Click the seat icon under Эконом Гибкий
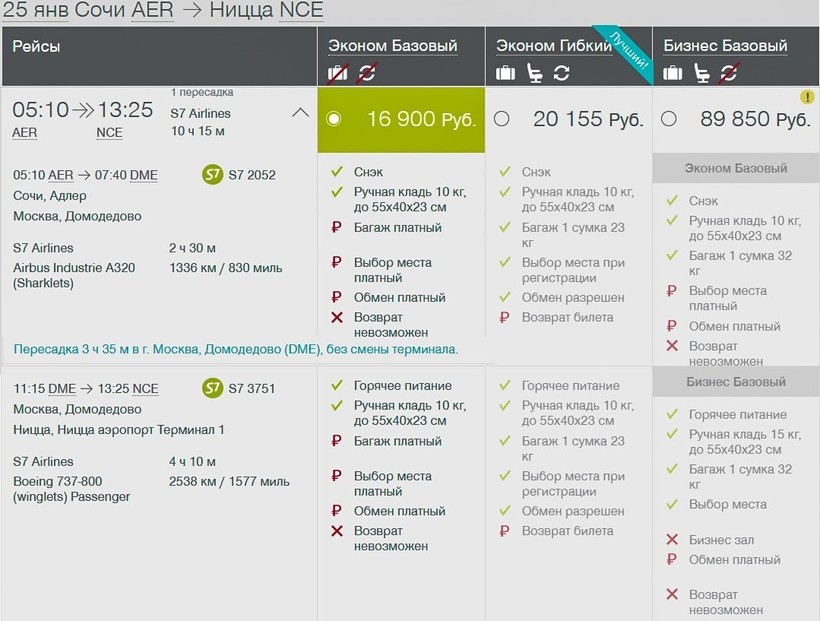 [534, 73]
